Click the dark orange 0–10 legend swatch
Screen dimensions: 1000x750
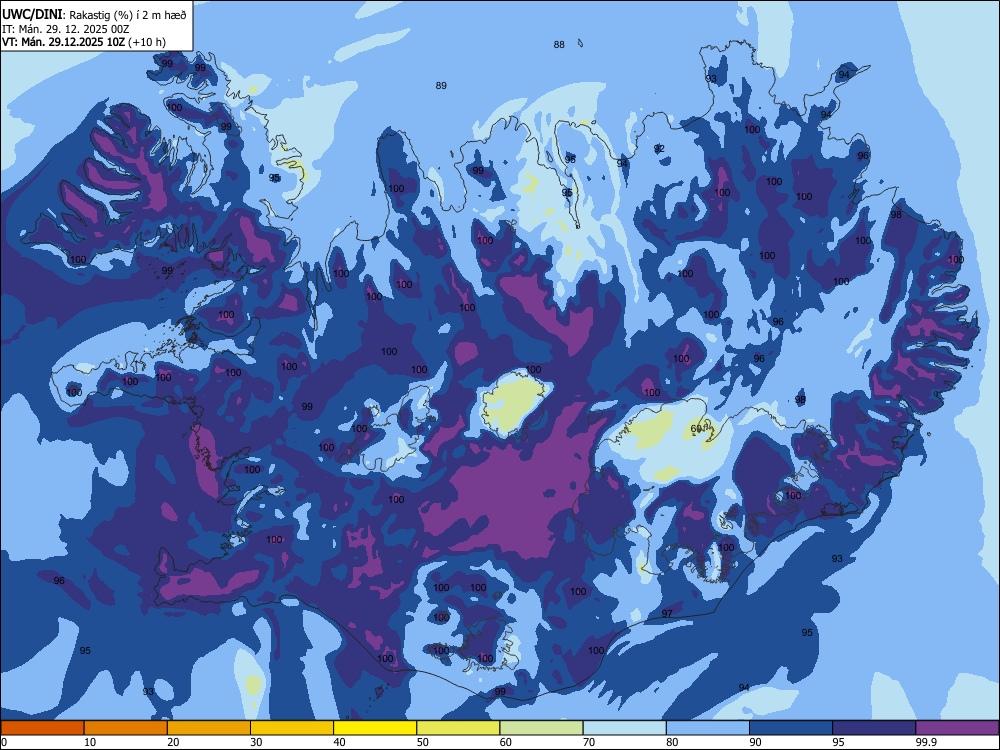coord(42,728)
